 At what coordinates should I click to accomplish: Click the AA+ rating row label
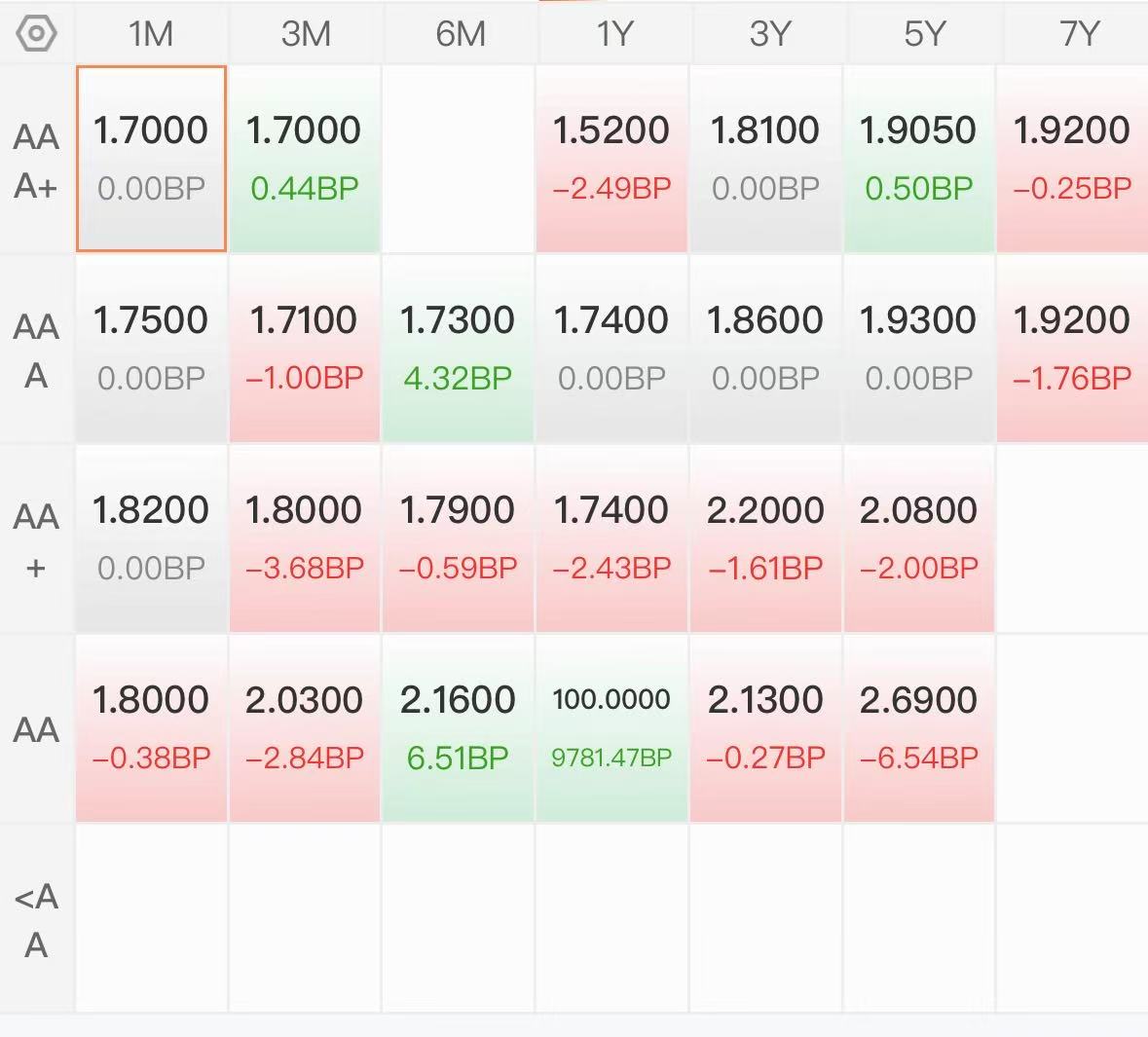point(36,540)
